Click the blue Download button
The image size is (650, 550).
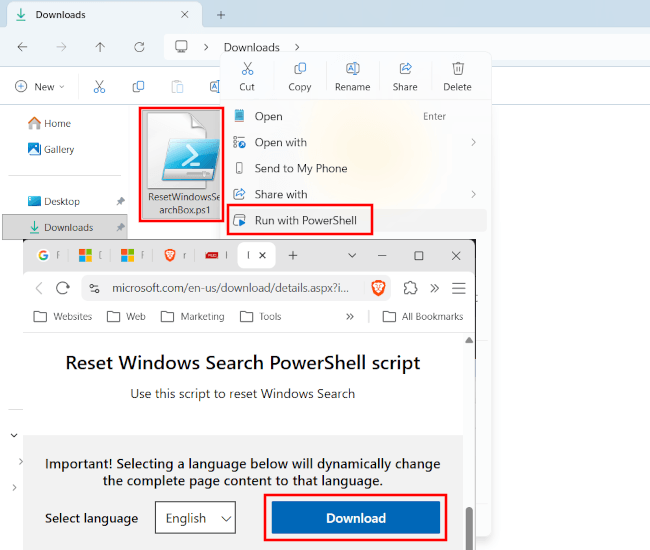point(356,517)
